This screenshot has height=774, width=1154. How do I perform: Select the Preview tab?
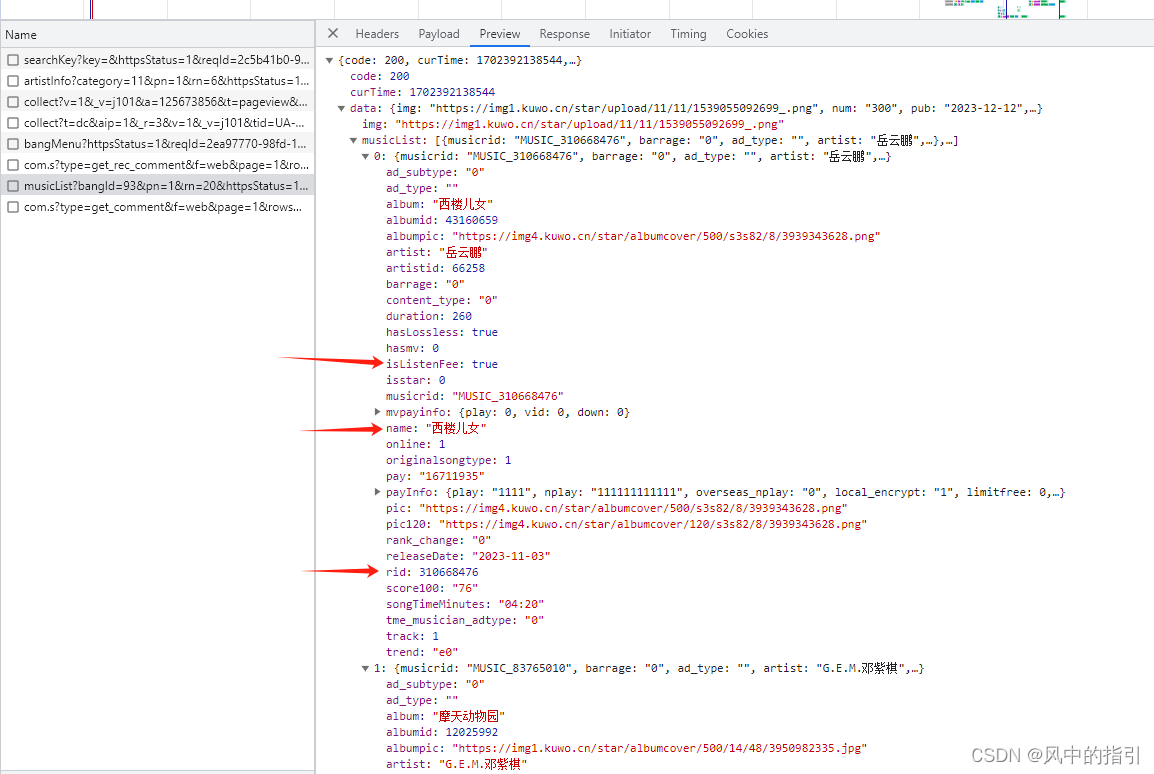click(500, 34)
